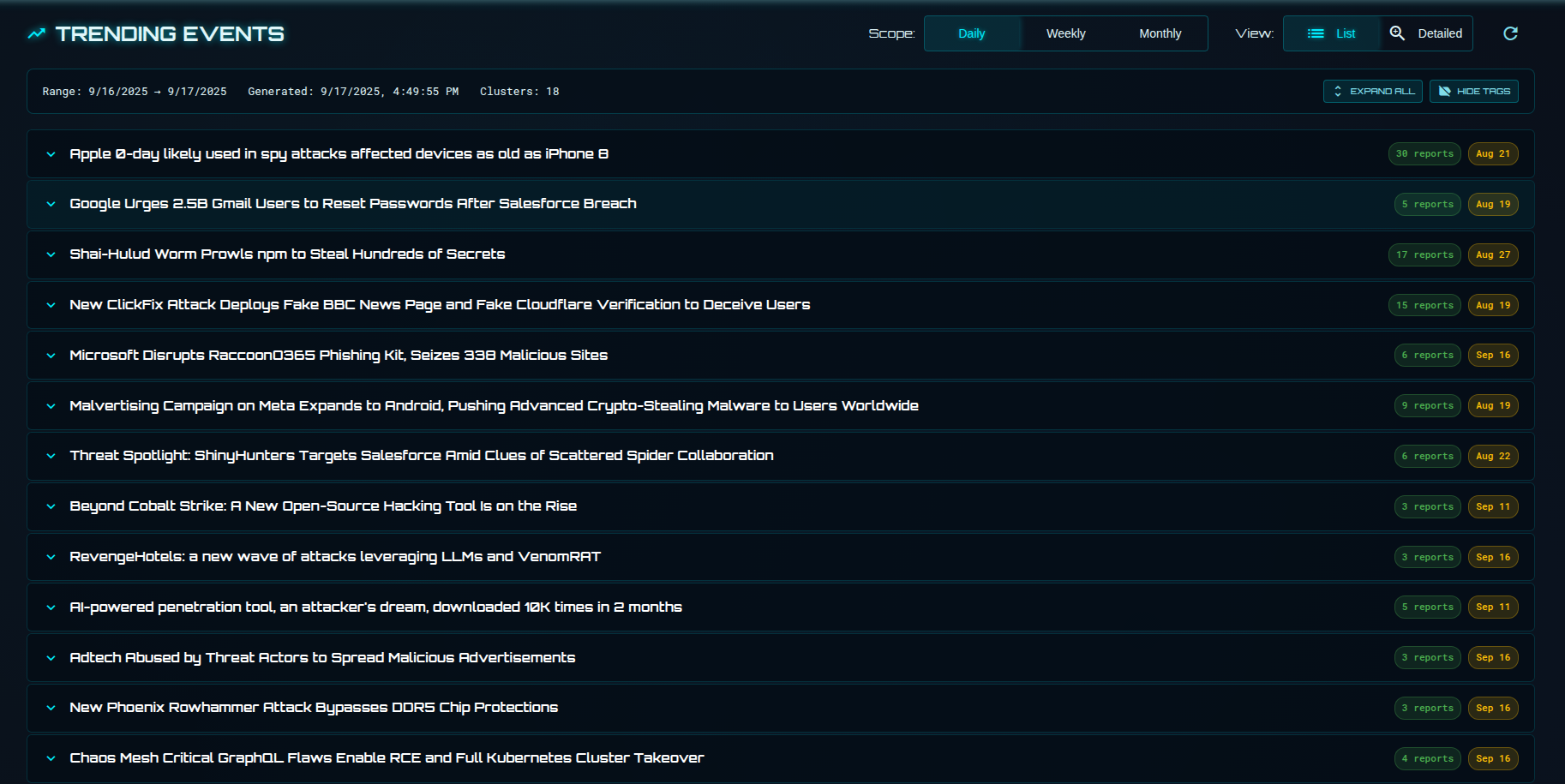Click the 30 reports badge
Viewport: 1565px width, 784px height.
[x=1424, y=154]
